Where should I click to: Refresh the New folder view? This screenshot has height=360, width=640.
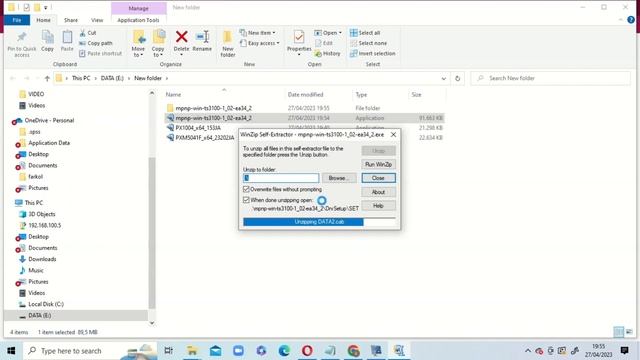[x=458, y=78]
